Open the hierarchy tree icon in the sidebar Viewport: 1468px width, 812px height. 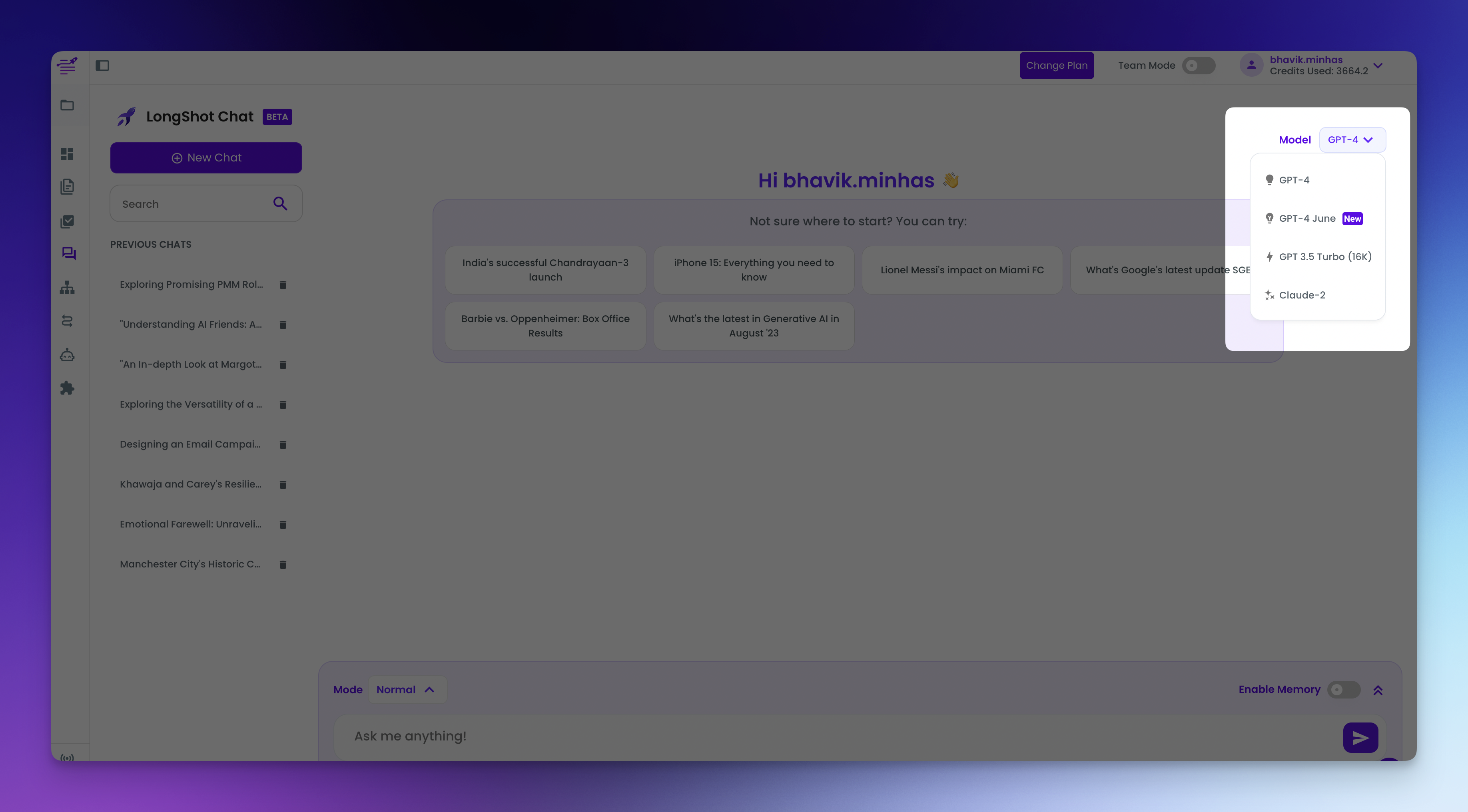tap(67, 288)
